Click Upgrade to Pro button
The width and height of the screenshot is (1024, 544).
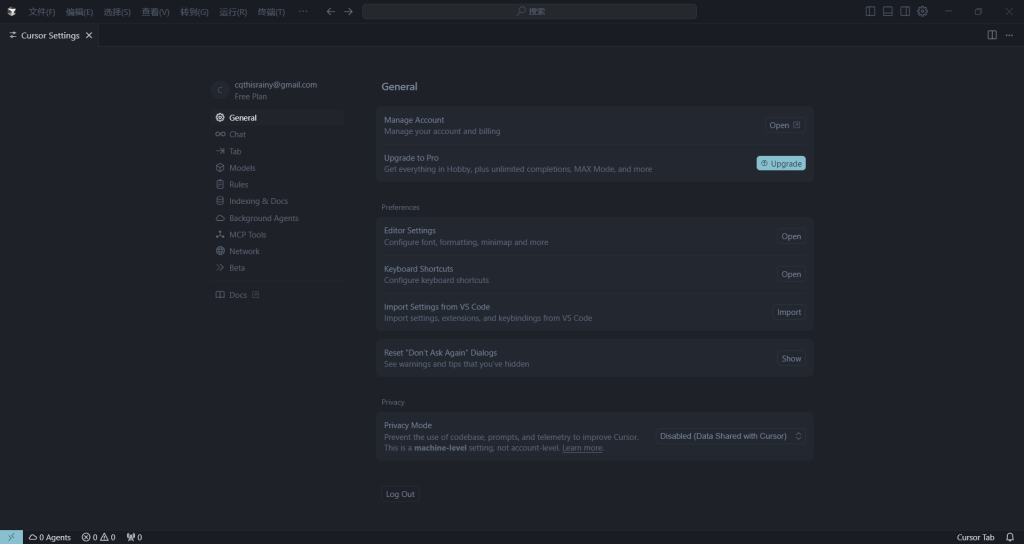click(x=781, y=163)
